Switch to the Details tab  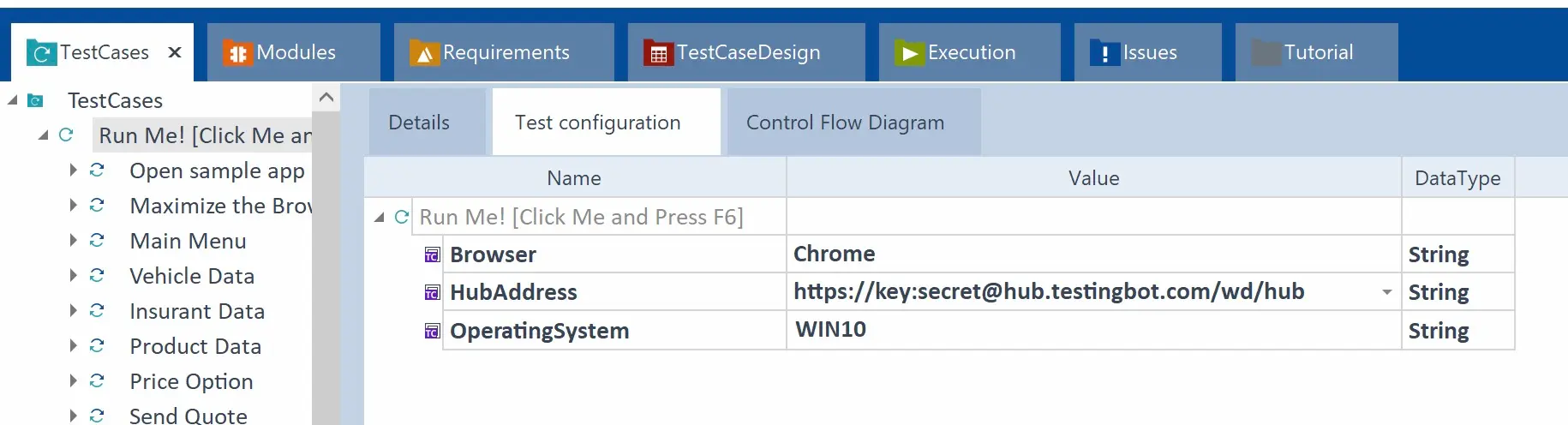(419, 123)
